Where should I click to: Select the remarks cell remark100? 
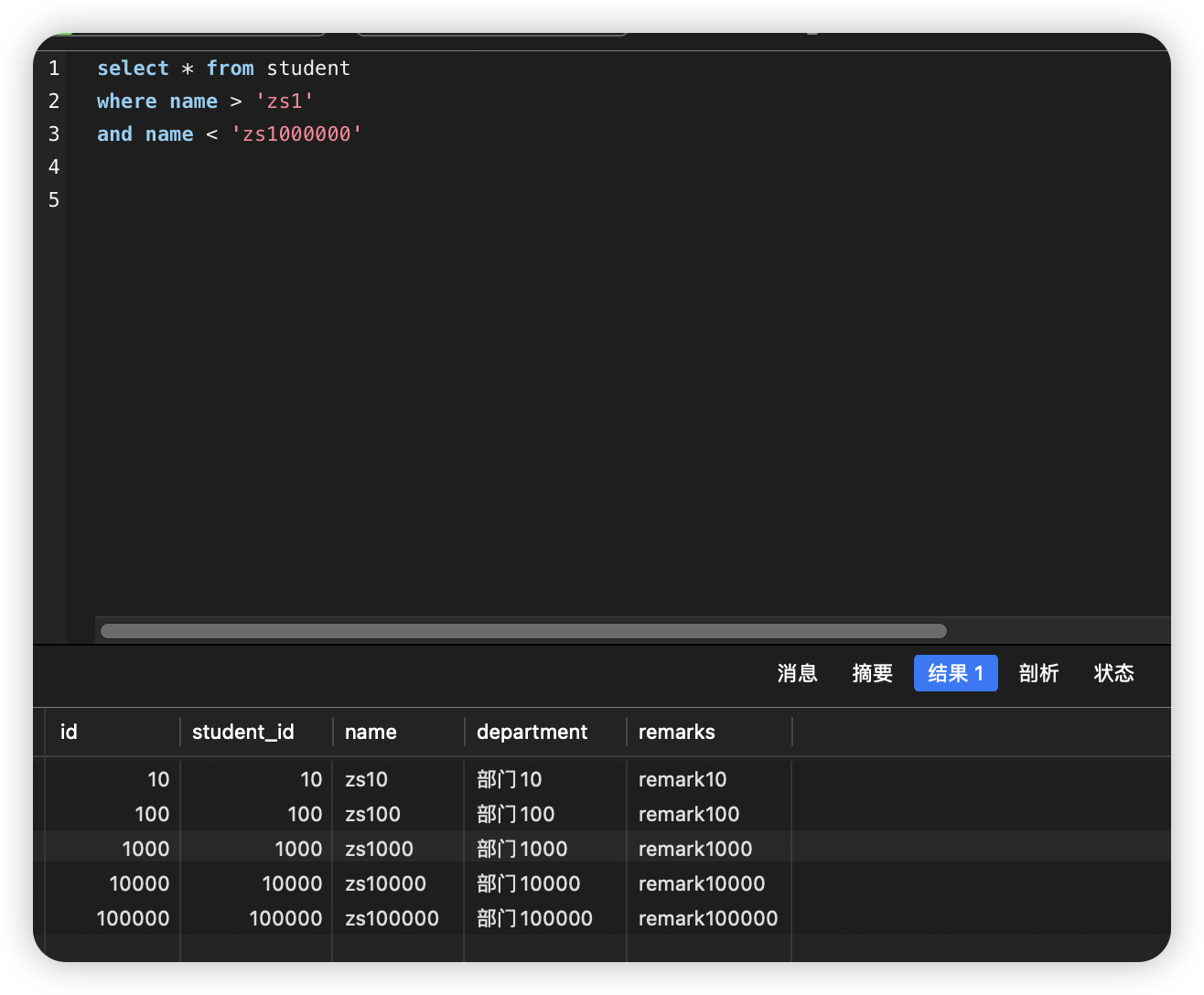click(x=689, y=814)
